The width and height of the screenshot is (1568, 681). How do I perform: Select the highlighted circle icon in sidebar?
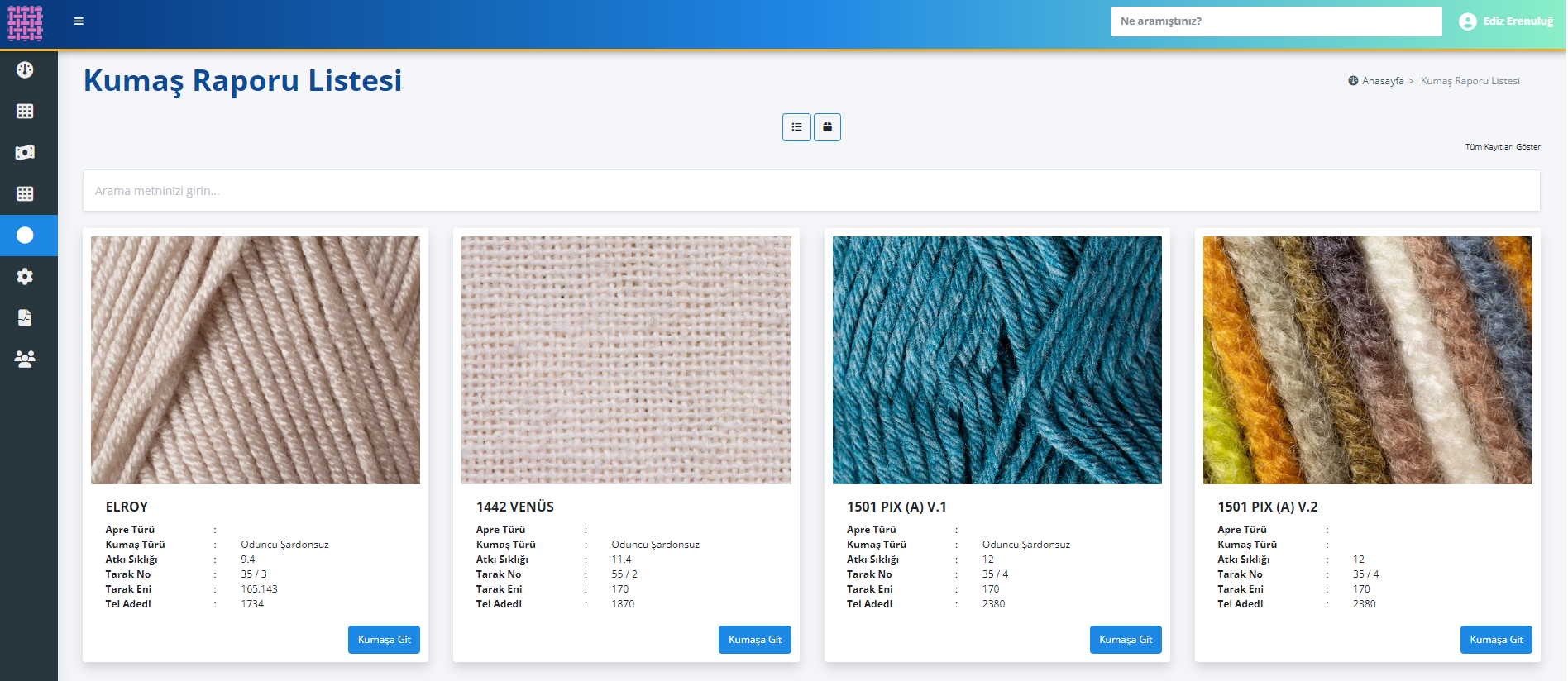click(x=25, y=236)
